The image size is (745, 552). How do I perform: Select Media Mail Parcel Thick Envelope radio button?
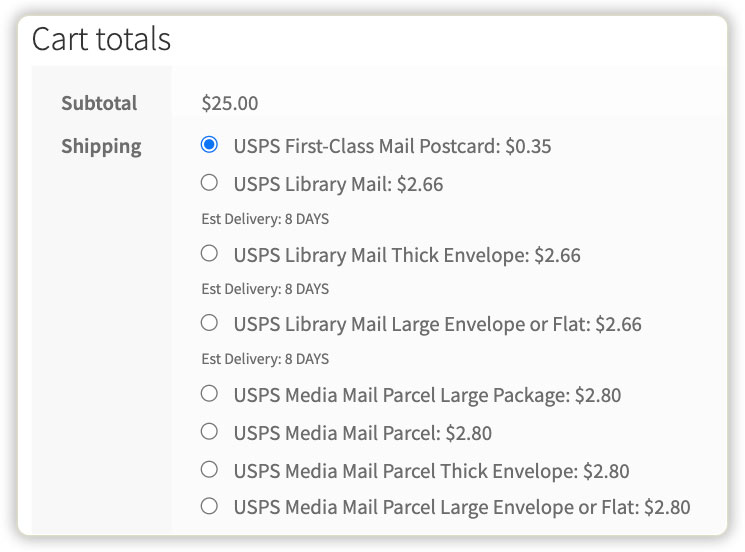click(209, 469)
